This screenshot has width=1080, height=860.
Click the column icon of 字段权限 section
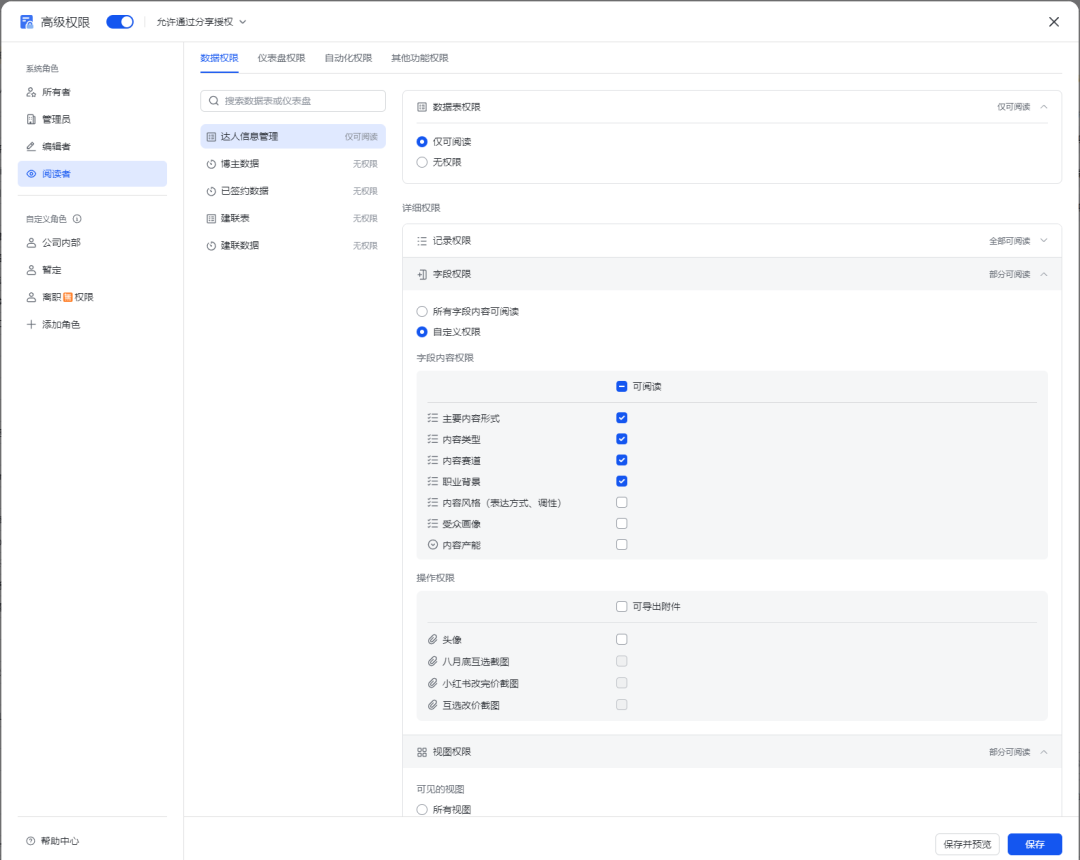422,274
